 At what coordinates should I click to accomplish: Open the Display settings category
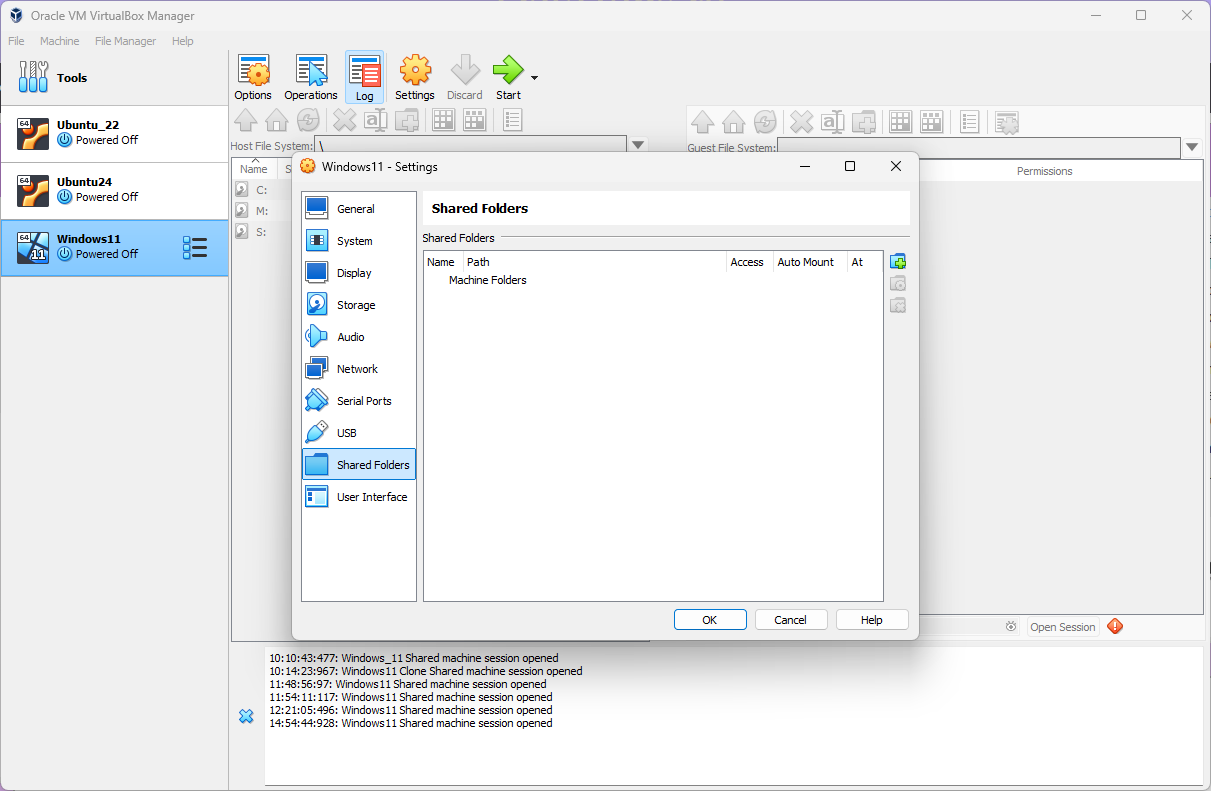click(x=359, y=273)
